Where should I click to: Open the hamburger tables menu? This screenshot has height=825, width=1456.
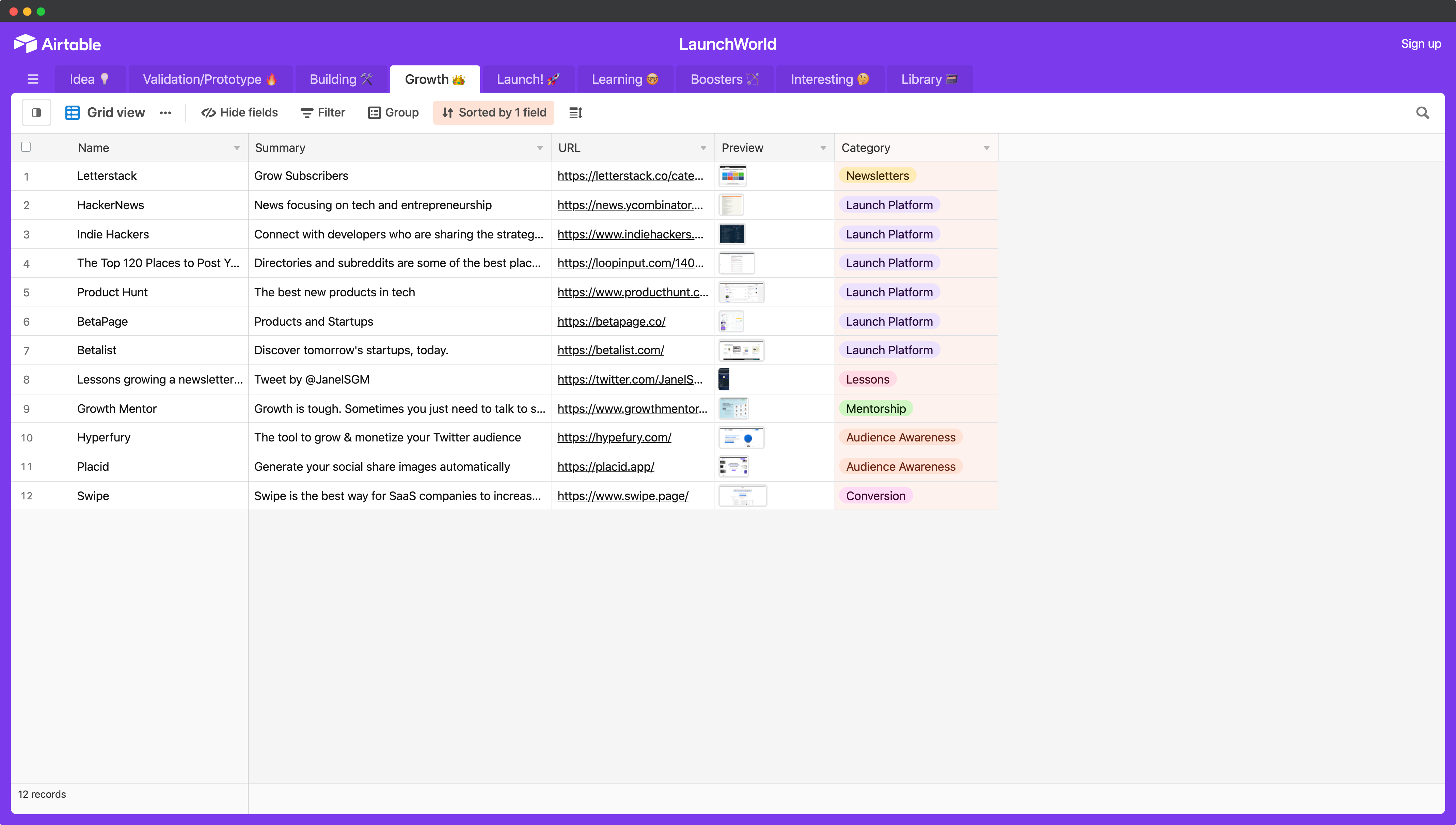[x=33, y=79]
